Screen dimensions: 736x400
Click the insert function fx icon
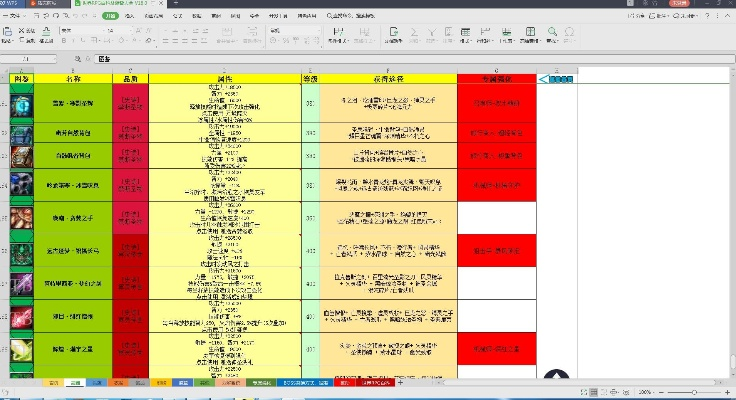[x=87, y=59]
